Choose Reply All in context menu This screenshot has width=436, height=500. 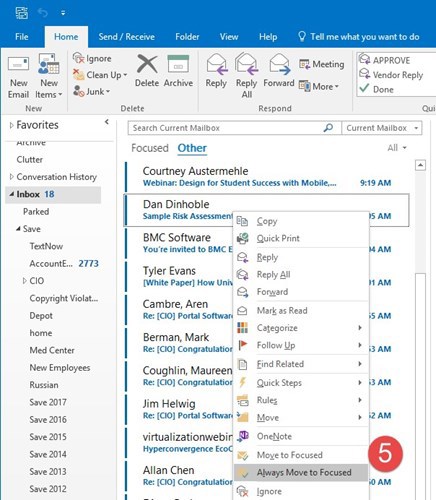pos(301,274)
